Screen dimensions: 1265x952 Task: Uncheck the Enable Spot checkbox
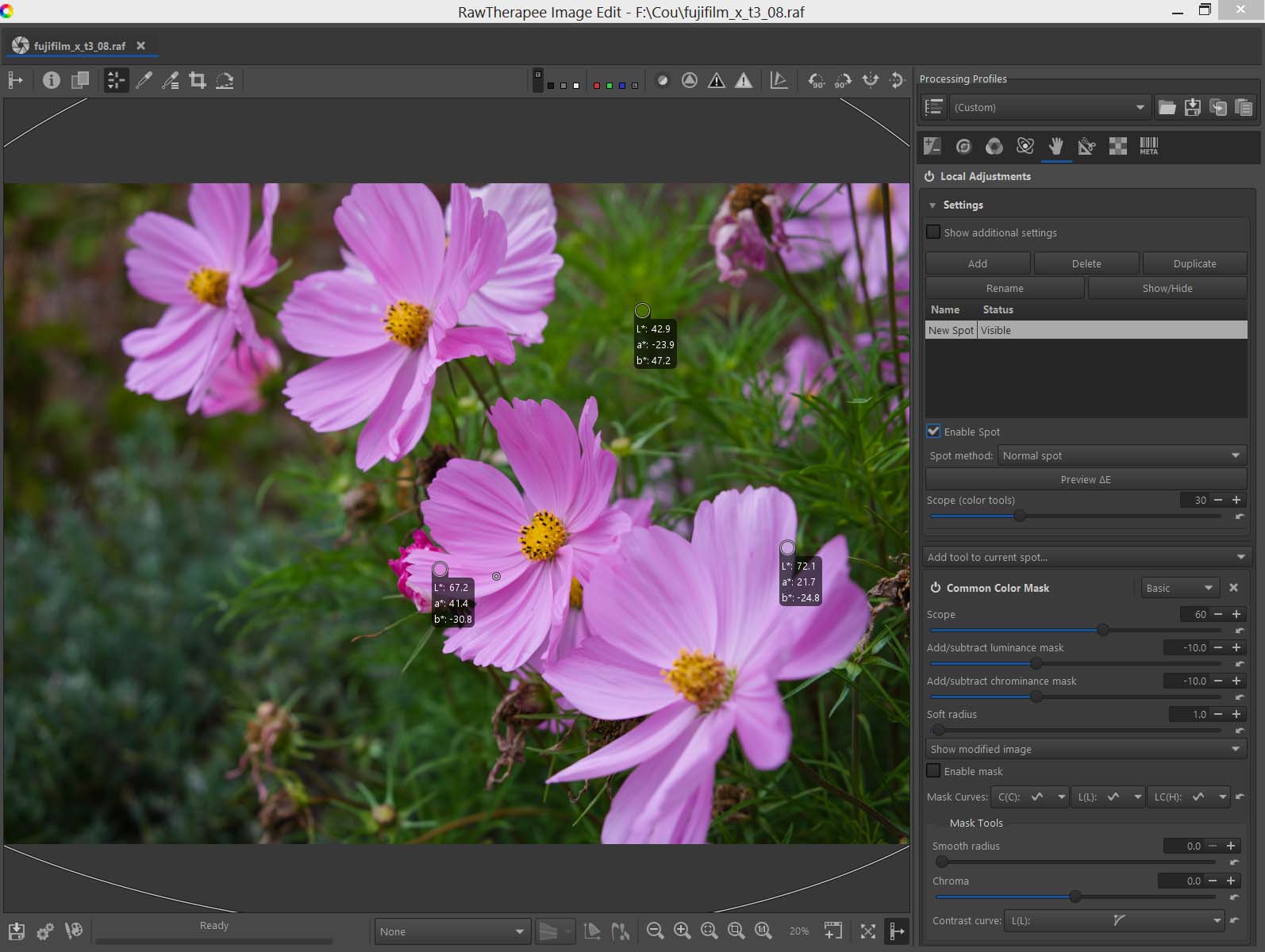tap(934, 432)
